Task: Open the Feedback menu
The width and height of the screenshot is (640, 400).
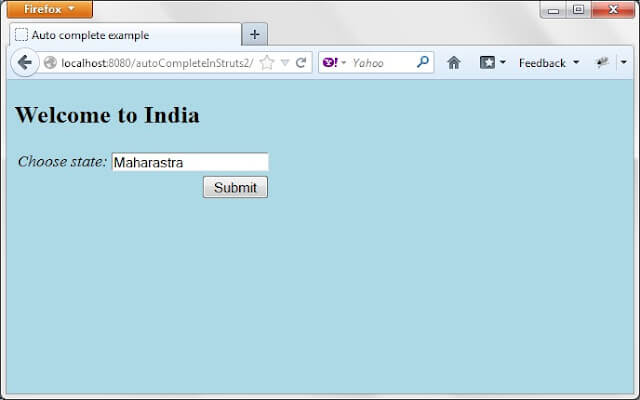Action: 549,63
